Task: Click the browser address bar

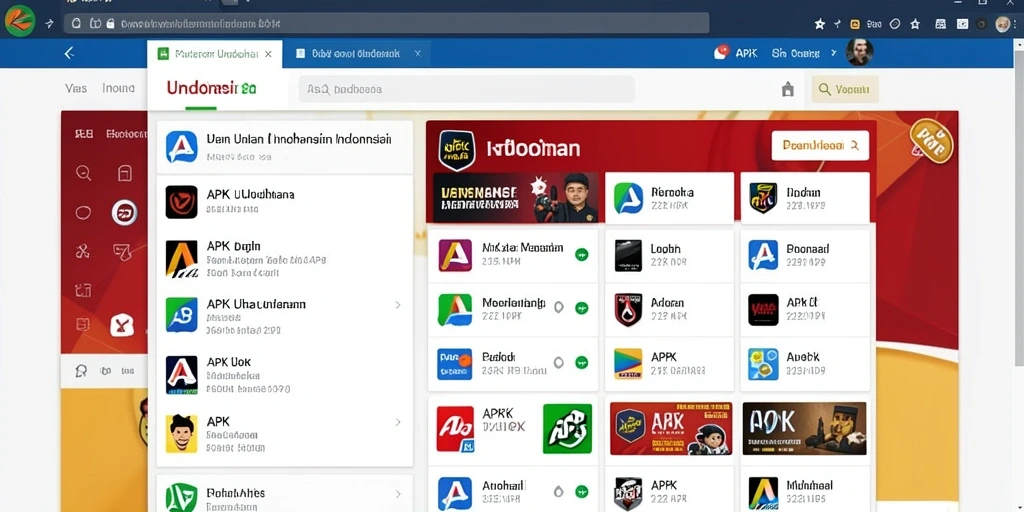Action: 387,24
